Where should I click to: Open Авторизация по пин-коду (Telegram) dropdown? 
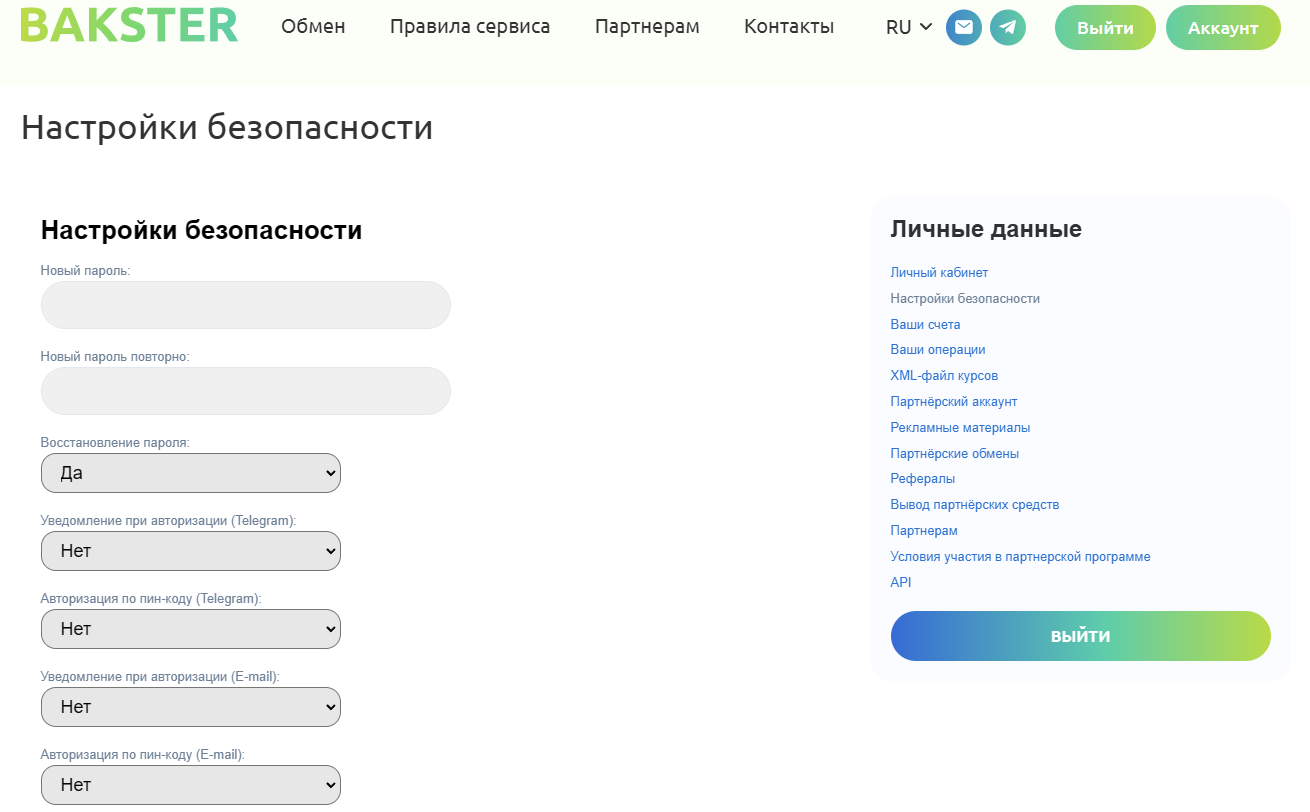pos(191,629)
